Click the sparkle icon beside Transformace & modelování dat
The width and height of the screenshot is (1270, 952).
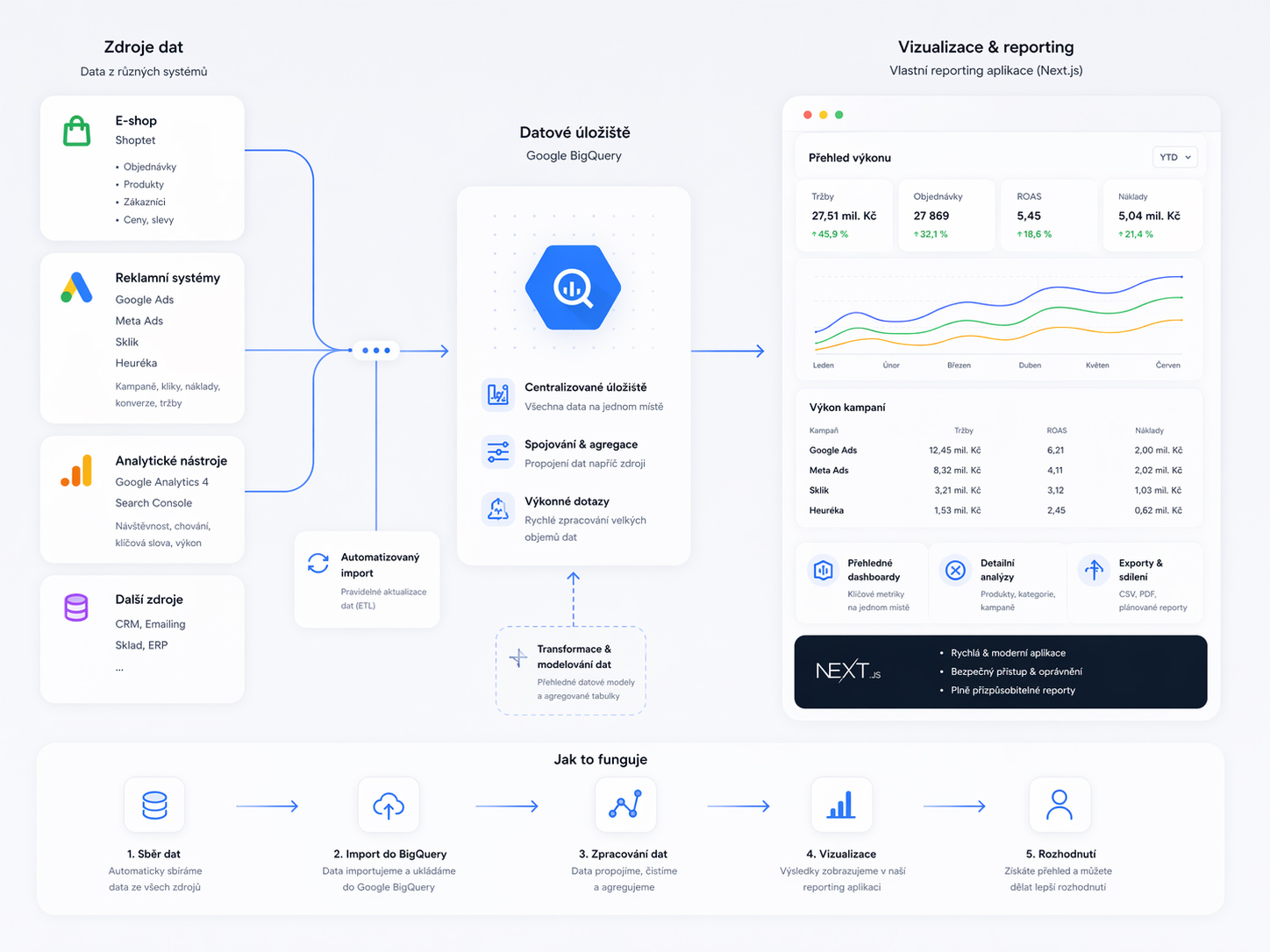[x=518, y=657]
